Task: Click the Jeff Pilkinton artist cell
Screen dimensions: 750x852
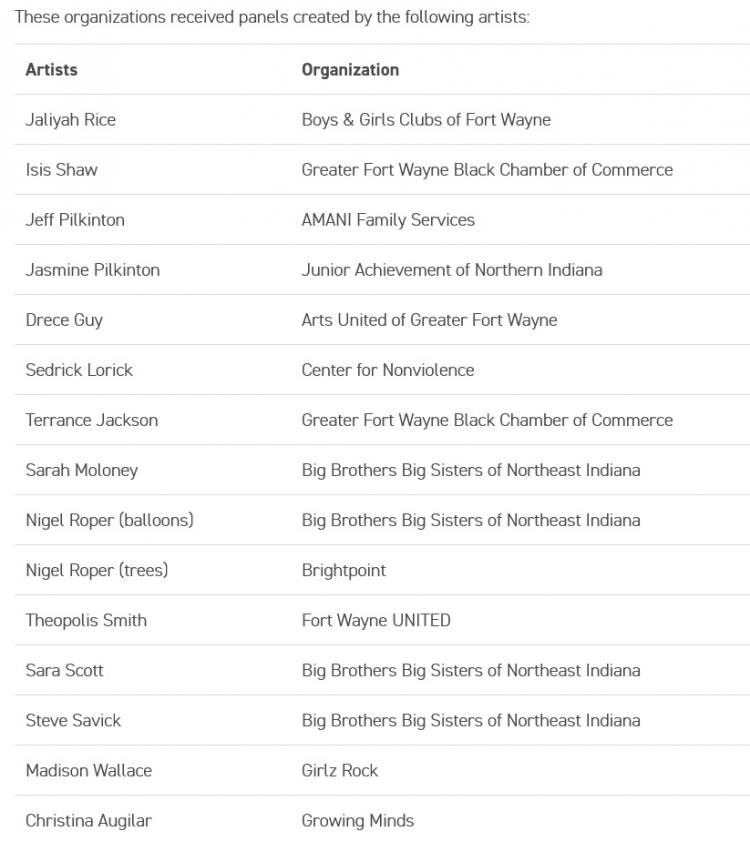Action: (x=75, y=220)
